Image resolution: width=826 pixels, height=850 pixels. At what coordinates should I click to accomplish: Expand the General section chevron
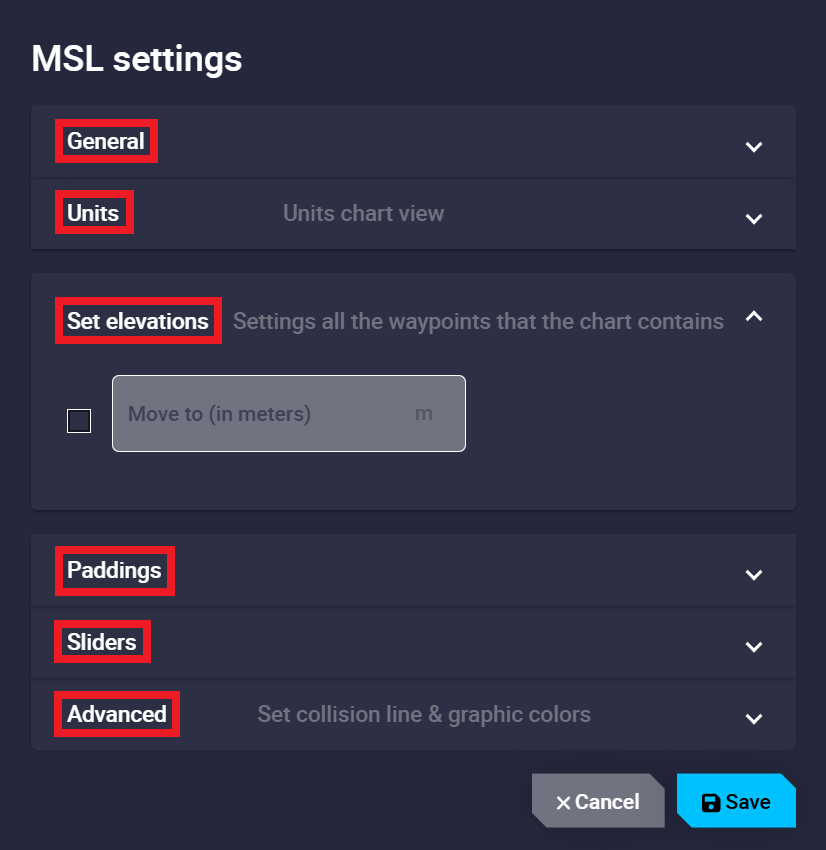(754, 147)
